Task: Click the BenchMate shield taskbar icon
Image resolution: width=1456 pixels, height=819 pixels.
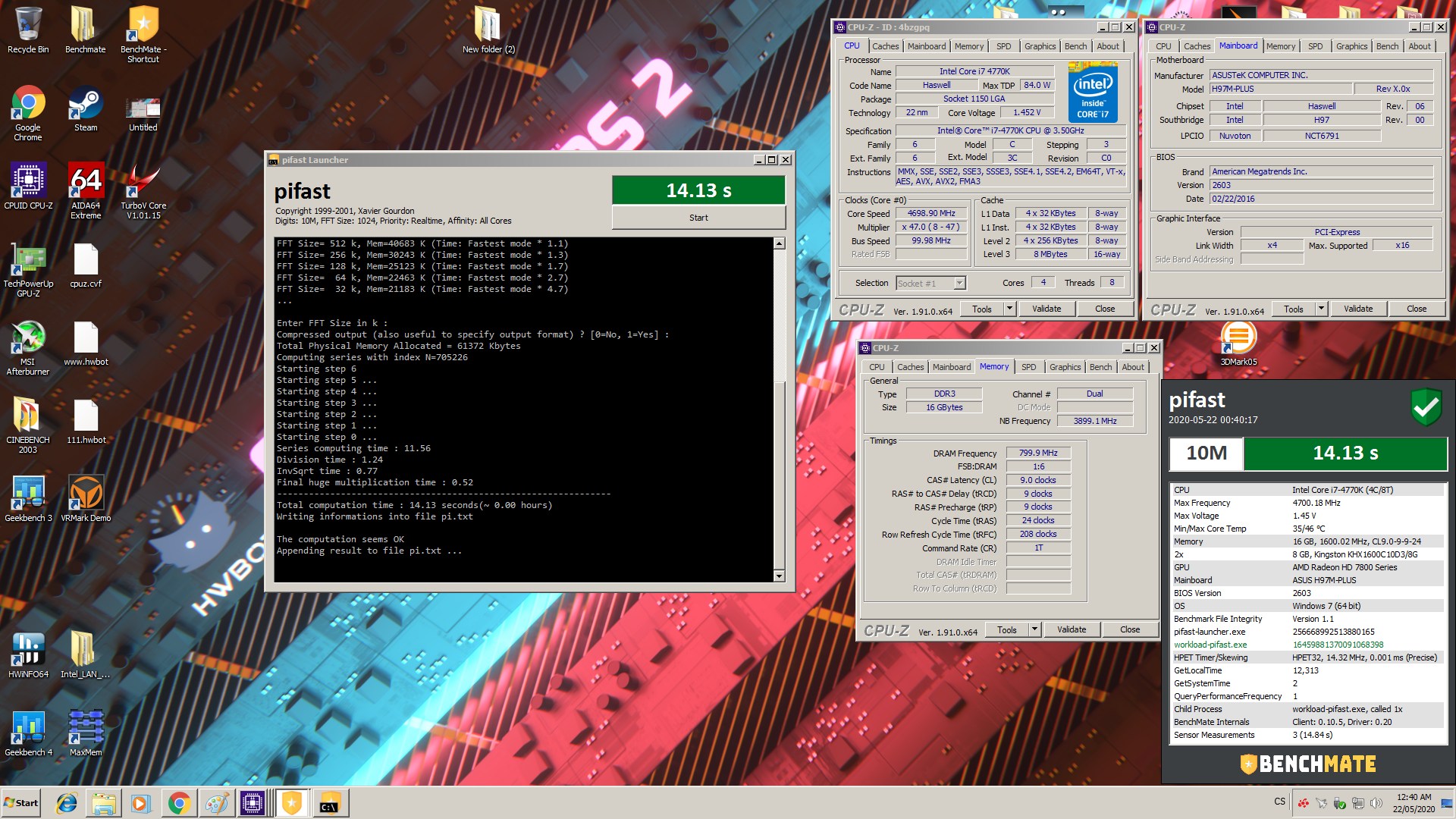Action: [291, 803]
